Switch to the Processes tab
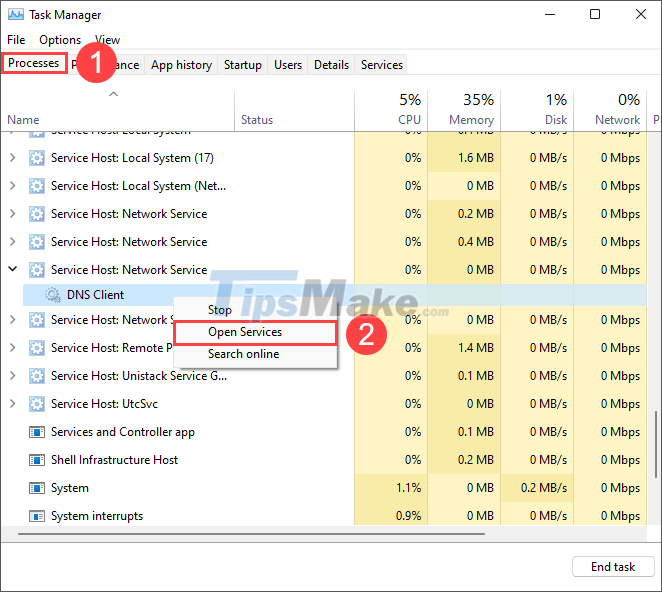The width and height of the screenshot is (662, 592). click(x=34, y=63)
